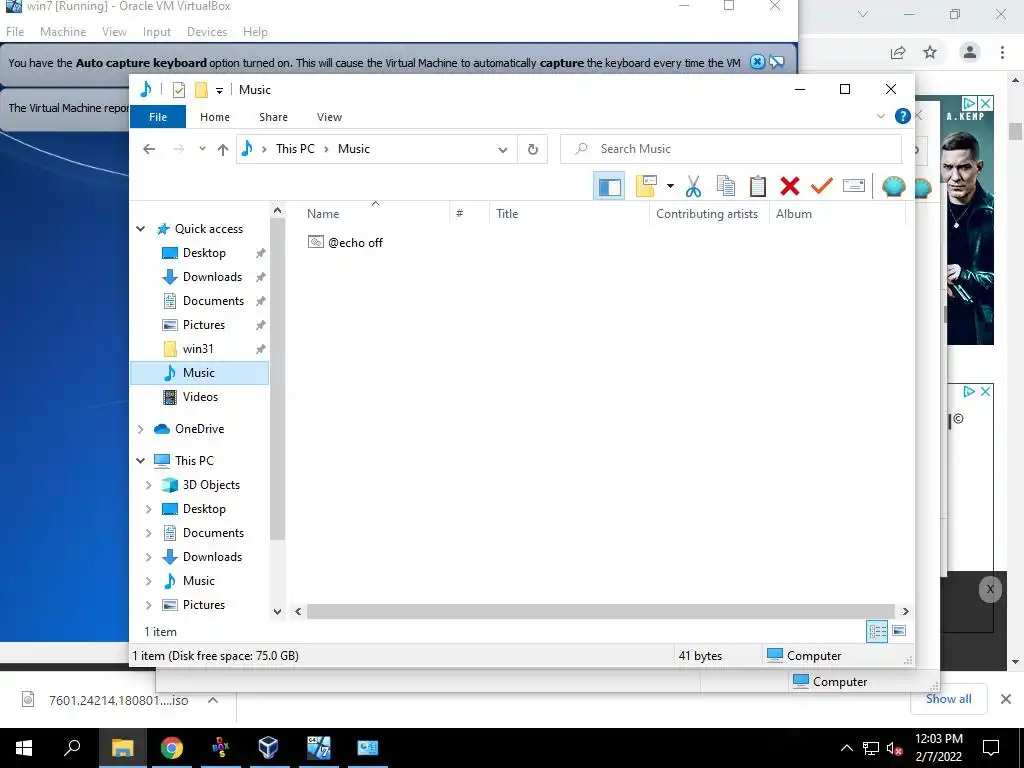
Task: Switch to large icons view layout
Action: point(899,632)
